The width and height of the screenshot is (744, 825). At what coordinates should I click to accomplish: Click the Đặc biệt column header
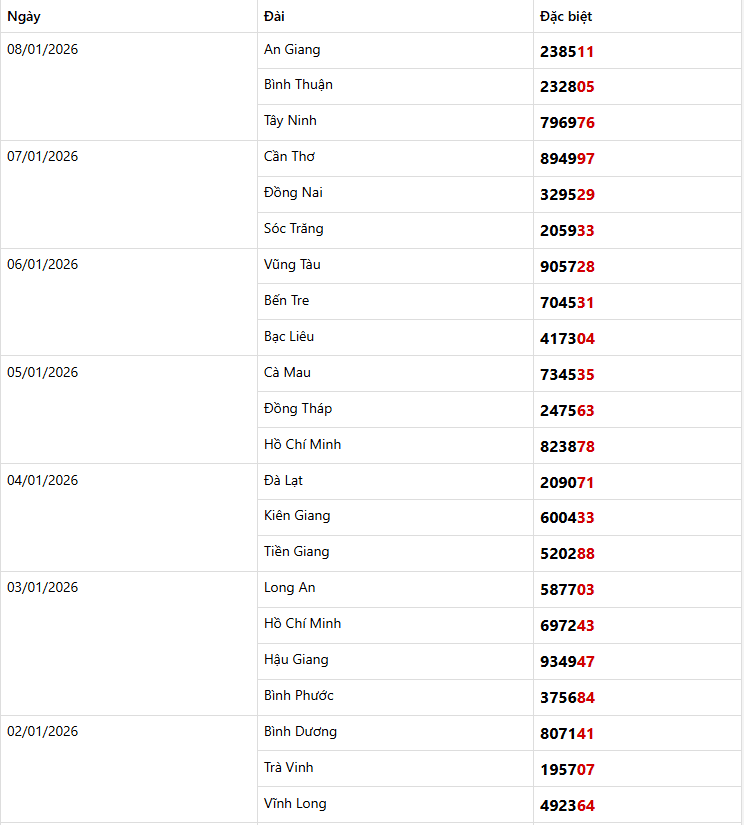point(566,16)
